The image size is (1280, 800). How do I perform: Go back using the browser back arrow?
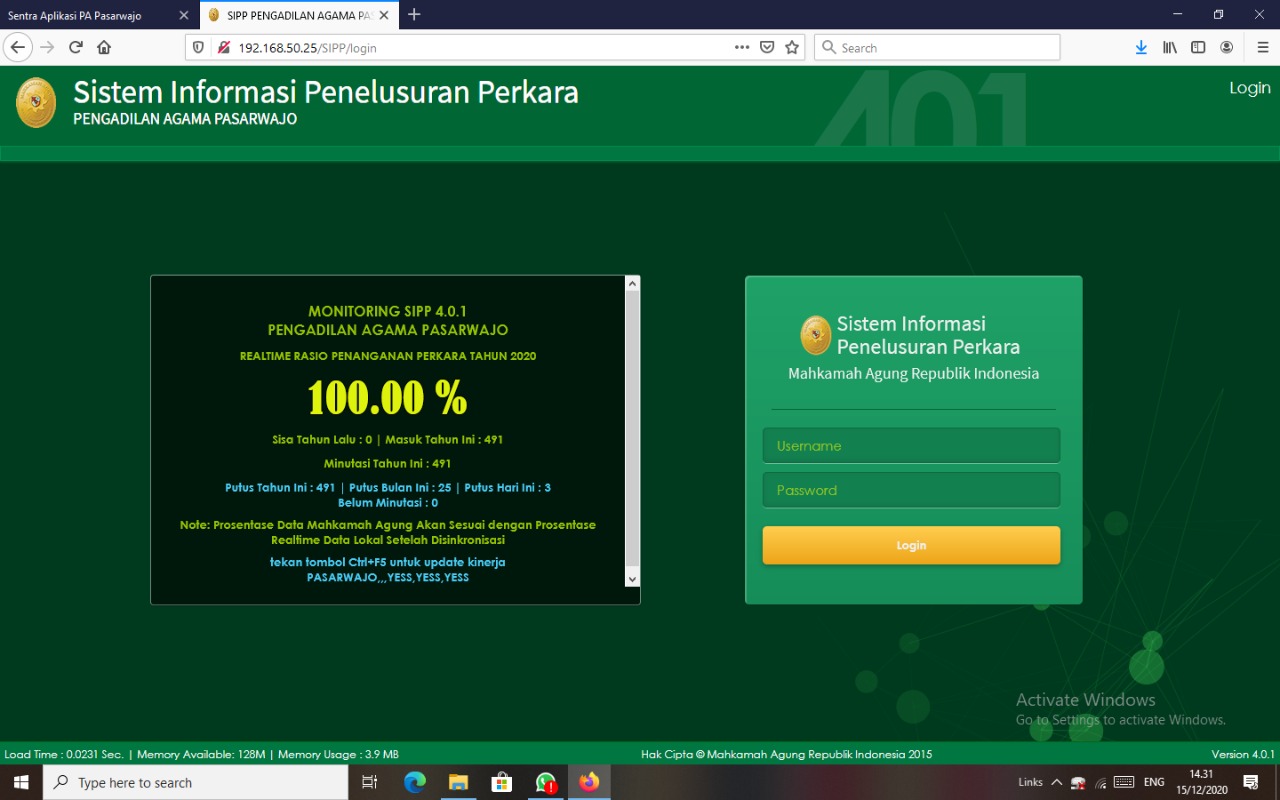point(18,47)
